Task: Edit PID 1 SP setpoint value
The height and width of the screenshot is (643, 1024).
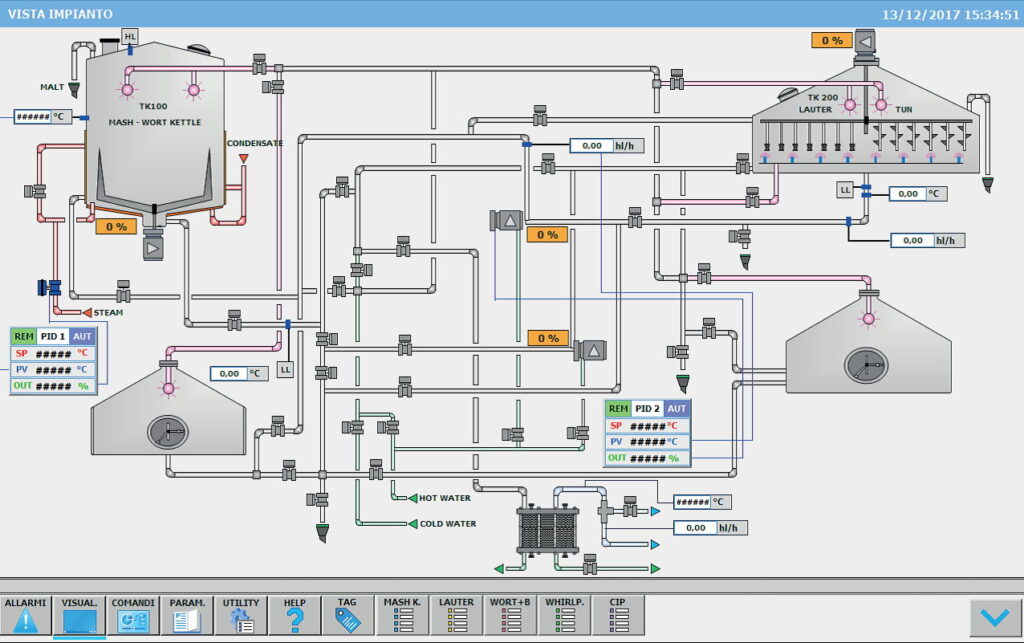Action: (54, 353)
